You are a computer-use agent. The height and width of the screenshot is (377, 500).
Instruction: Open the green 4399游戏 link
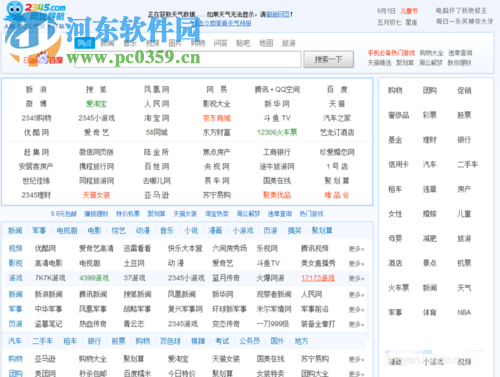pos(94,278)
